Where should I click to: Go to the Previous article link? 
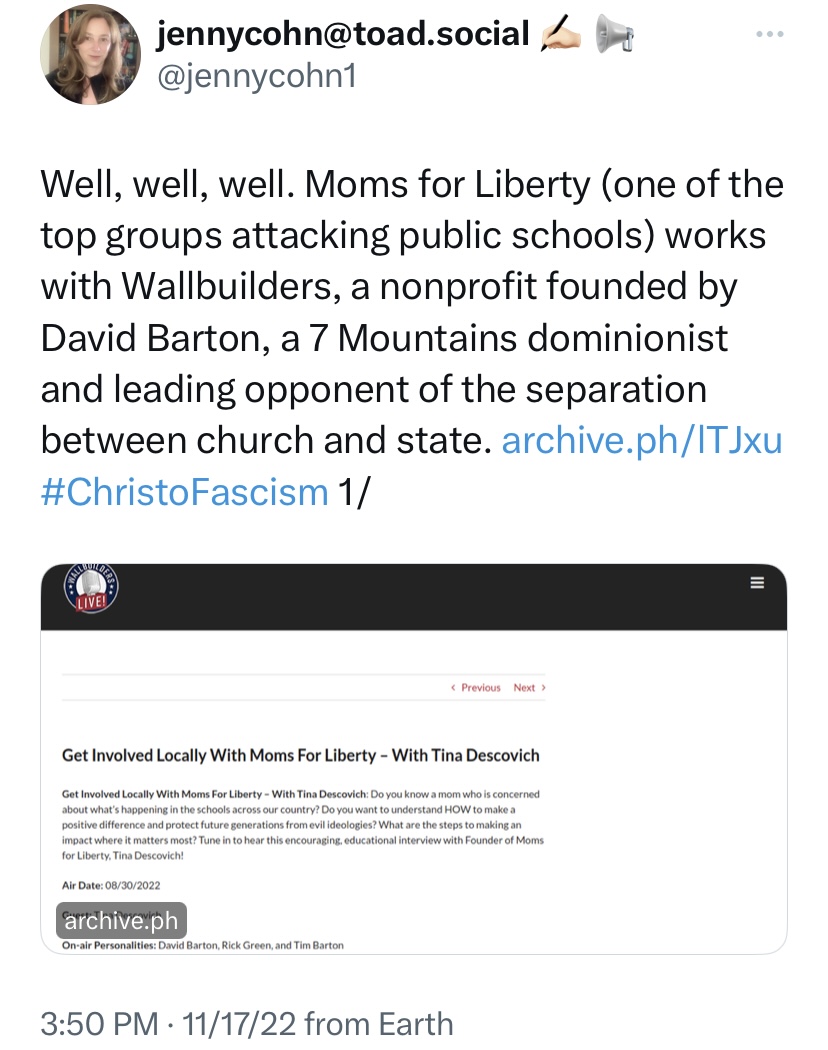tap(476, 688)
